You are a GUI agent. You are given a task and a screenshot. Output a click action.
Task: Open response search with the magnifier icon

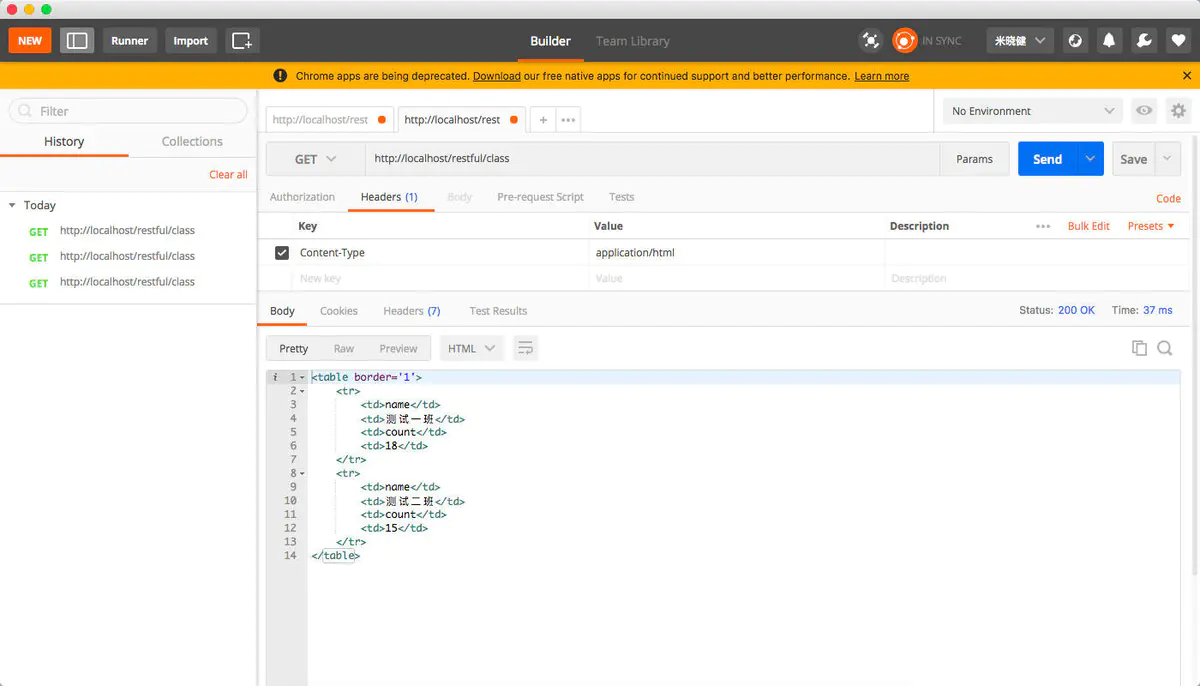tap(1165, 348)
